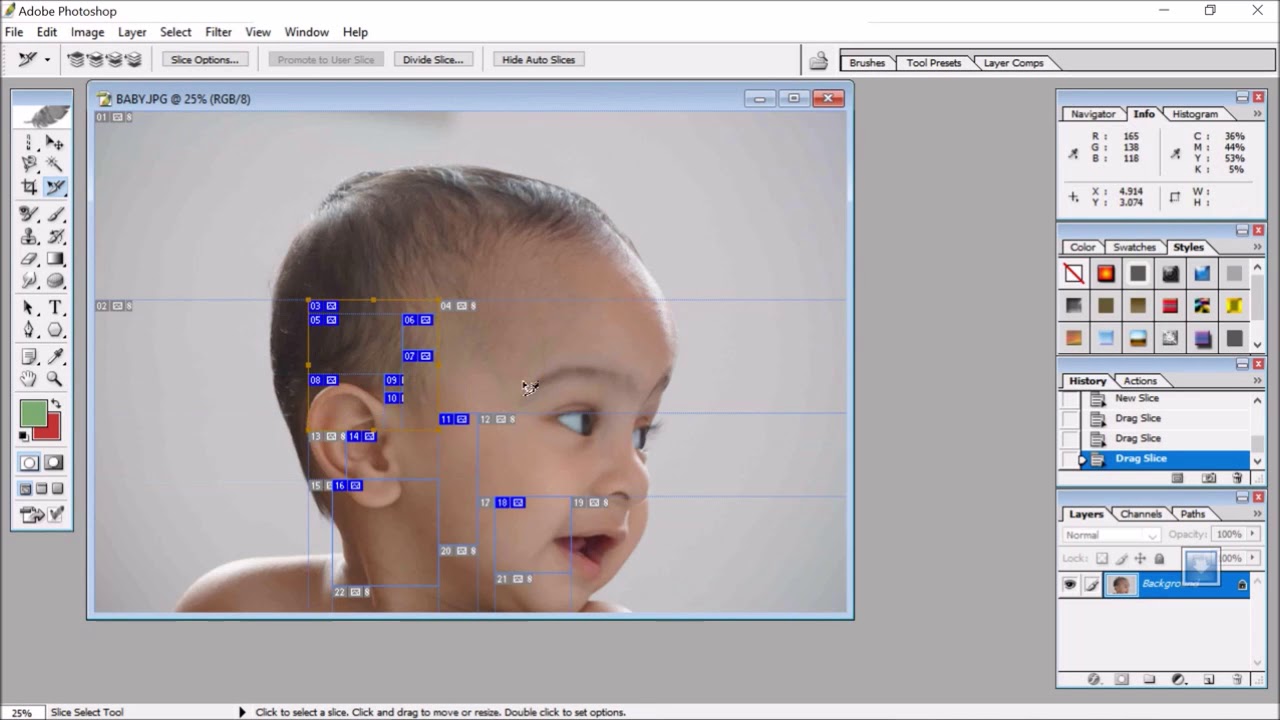Toggle Lock transparent pixels
Viewport: 1280px width, 720px height.
coord(1102,559)
